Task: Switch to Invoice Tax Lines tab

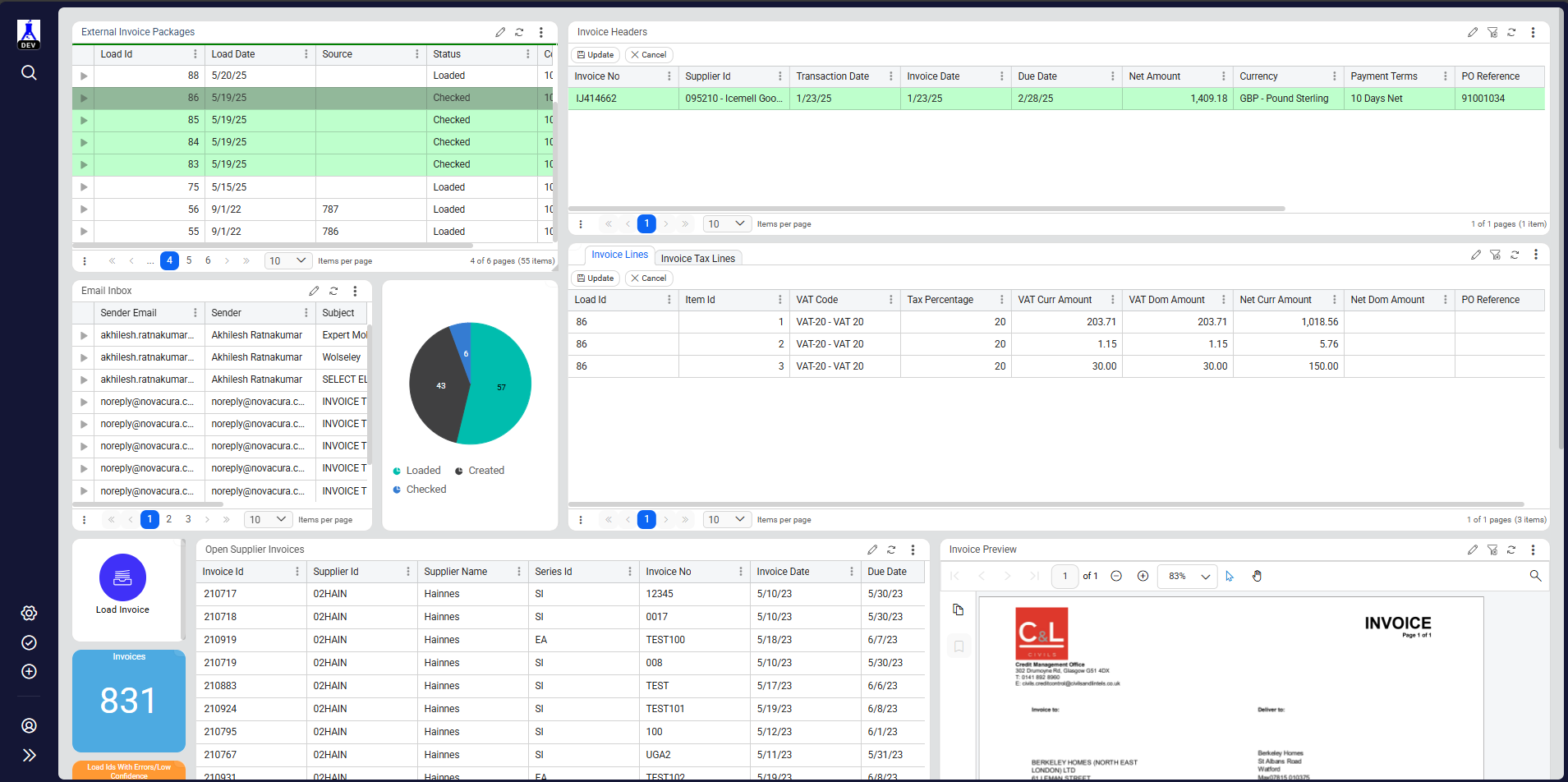Action: pos(697,258)
